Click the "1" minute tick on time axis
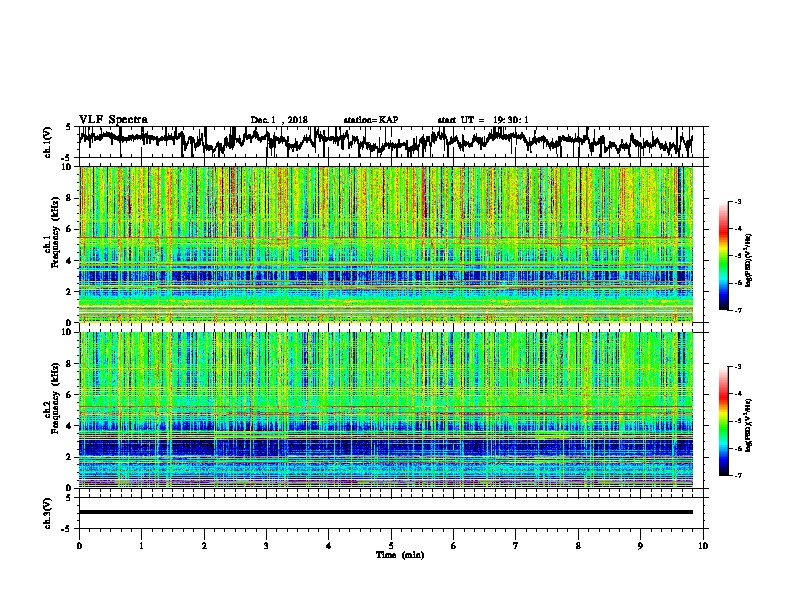Viewport: 792px width, 612px height. 141,546
